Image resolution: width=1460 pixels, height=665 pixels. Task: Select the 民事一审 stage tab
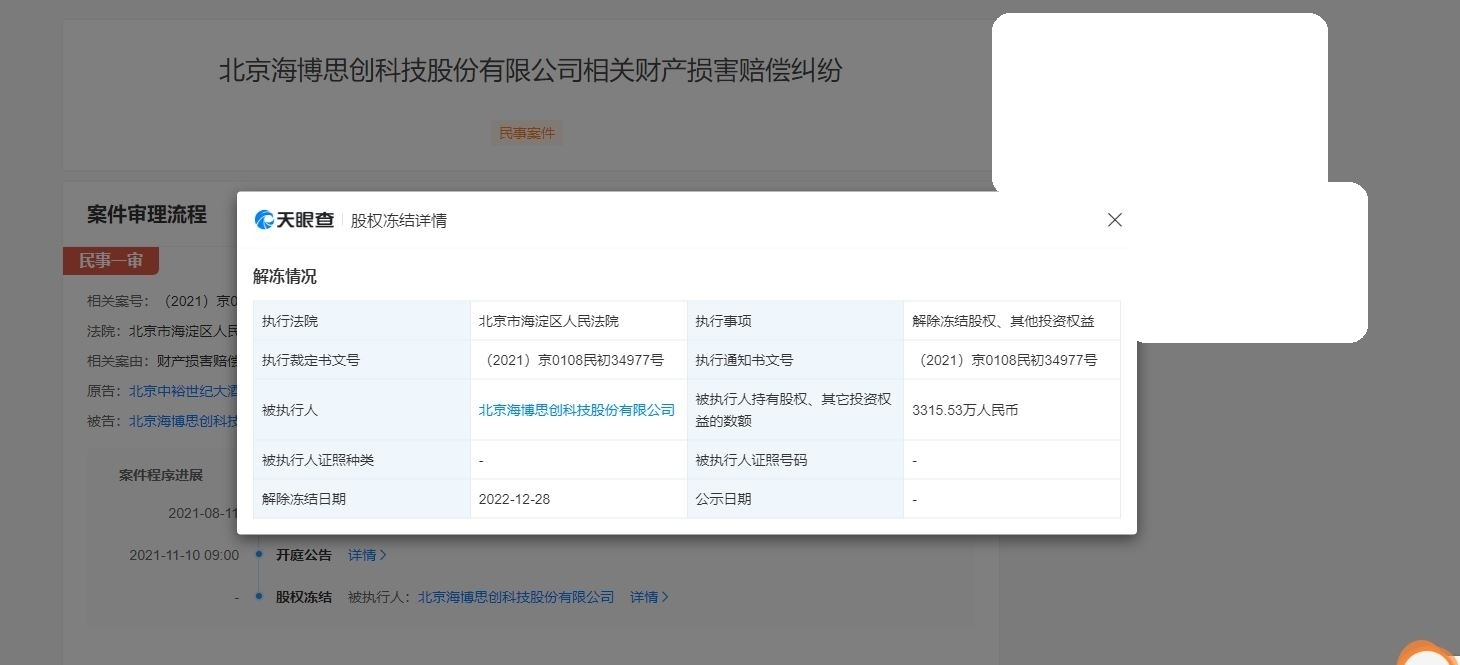pos(111,261)
